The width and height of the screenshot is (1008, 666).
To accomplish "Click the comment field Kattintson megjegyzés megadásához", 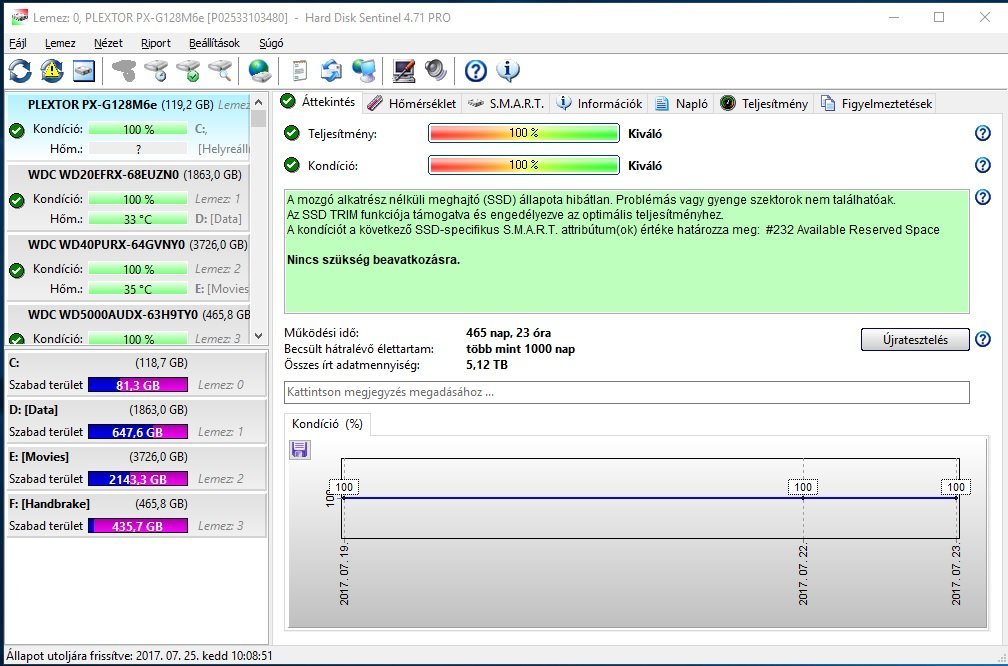I will (x=627, y=392).
